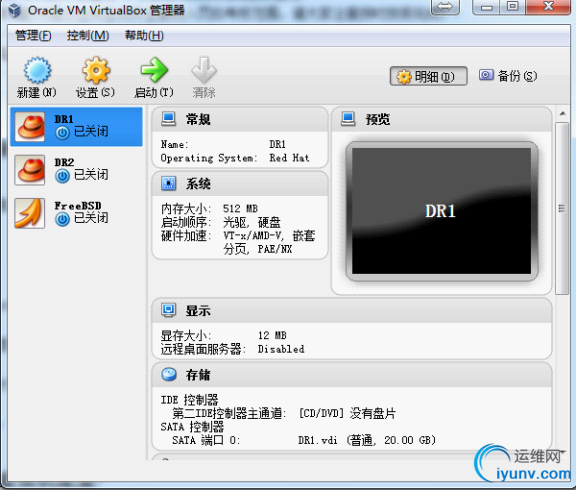Click the 12 MB video memory value
Image resolution: width=577 pixels, height=490 pixels.
click(272, 335)
